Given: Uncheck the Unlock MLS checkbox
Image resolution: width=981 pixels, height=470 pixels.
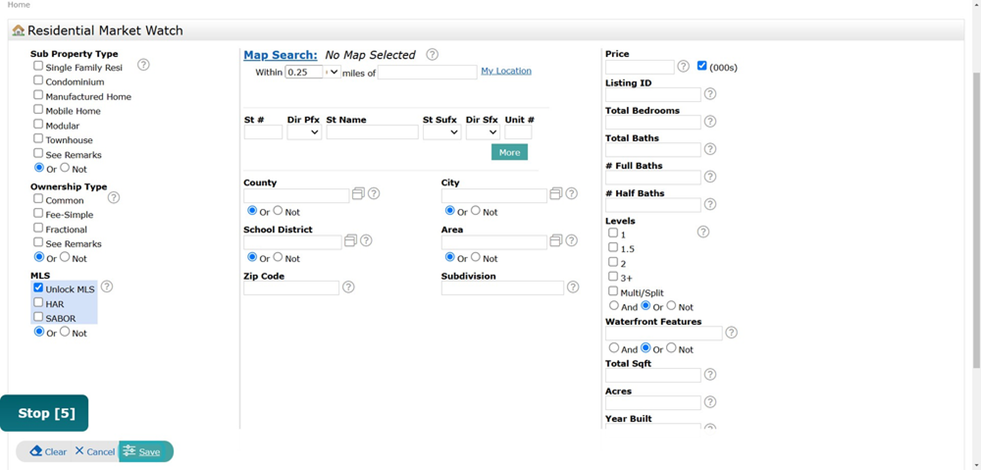Looking at the screenshot, I should coord(39,288).
